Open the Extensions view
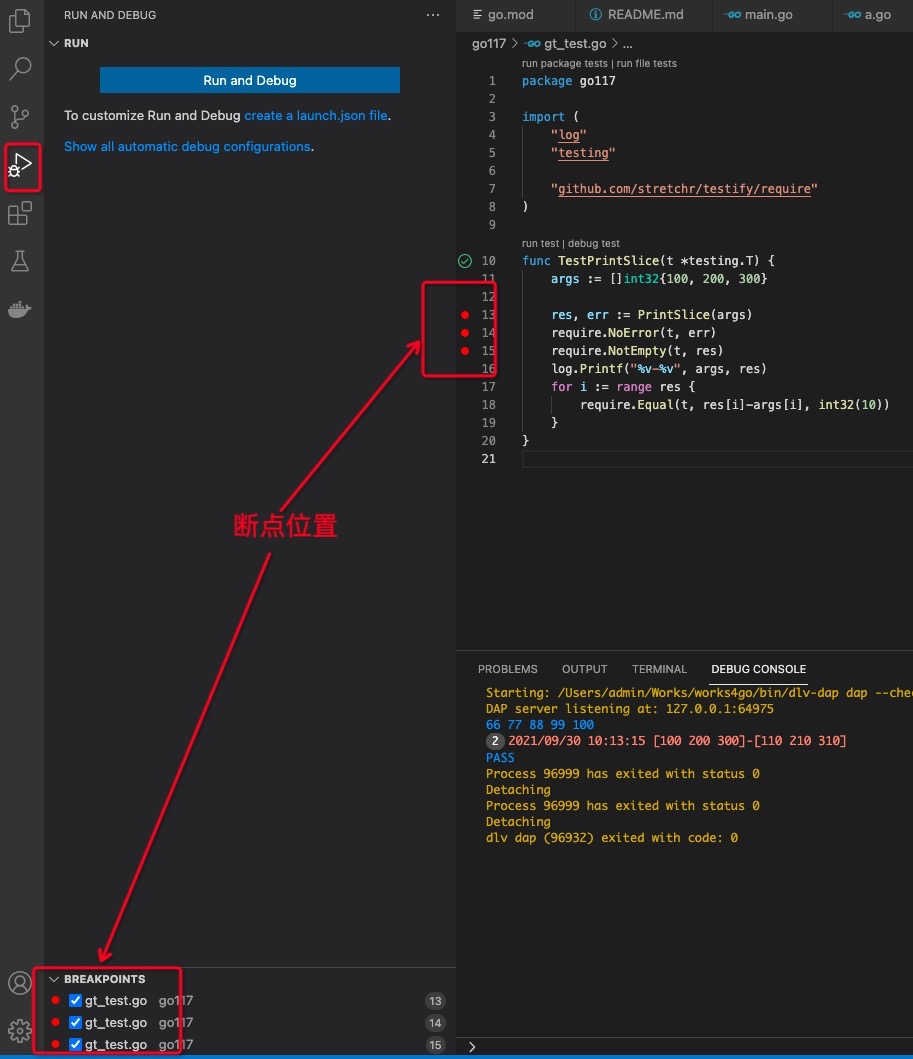The width and height of the screenshot is (913, 1059). (20, 213)
